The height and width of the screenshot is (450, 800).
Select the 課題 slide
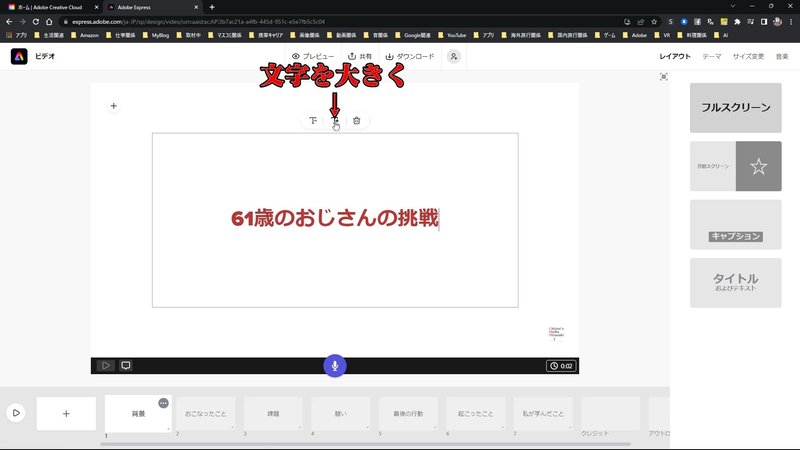(x=273, y=414)
